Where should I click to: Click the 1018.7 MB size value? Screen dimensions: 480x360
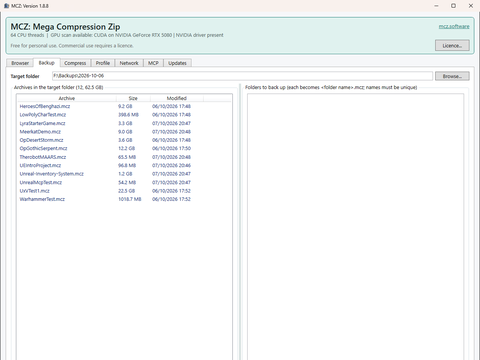[x=130, y=199]
